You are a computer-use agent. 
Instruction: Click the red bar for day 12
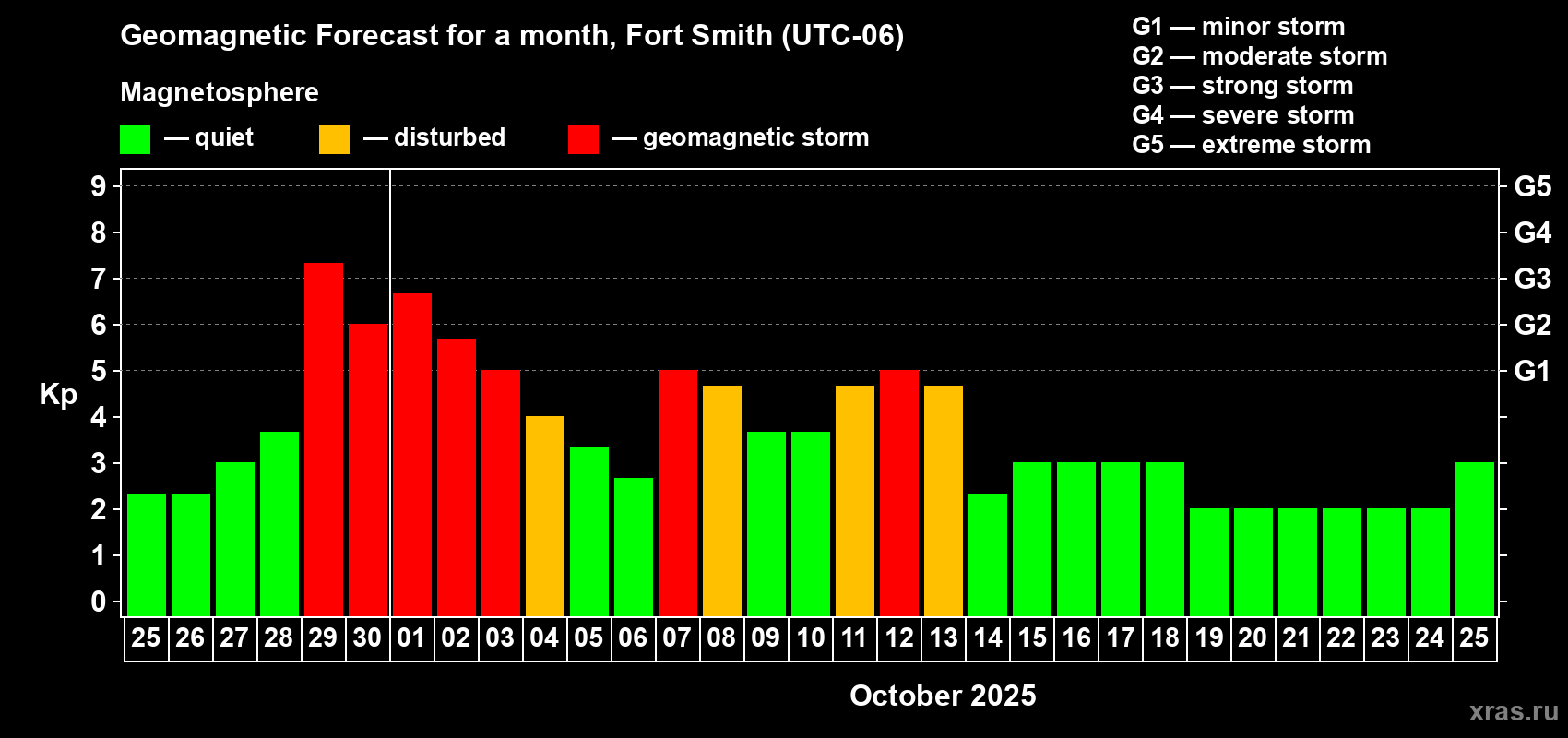click(x=899, y=493)
